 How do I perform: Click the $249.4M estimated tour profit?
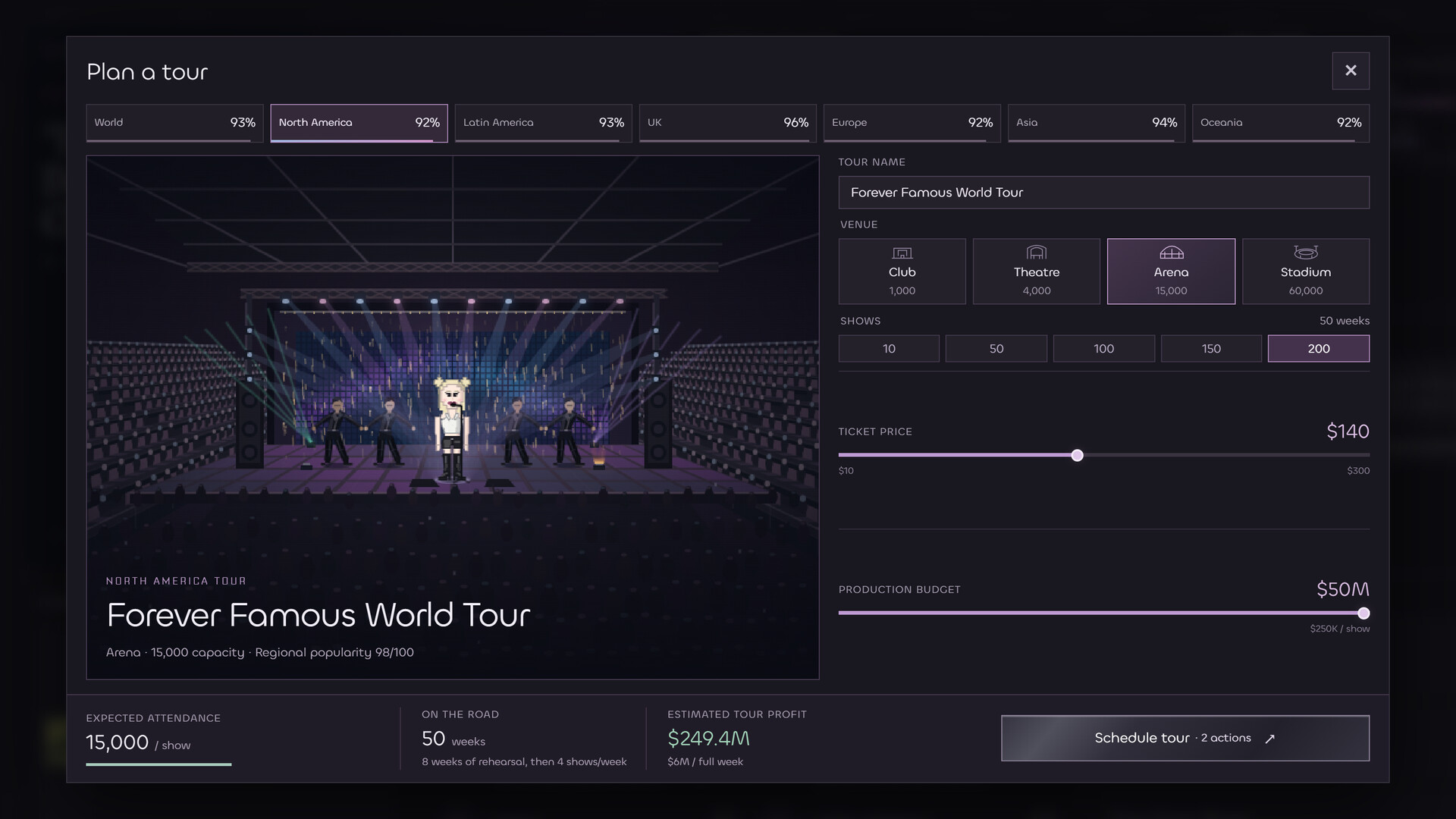(708, 738)
